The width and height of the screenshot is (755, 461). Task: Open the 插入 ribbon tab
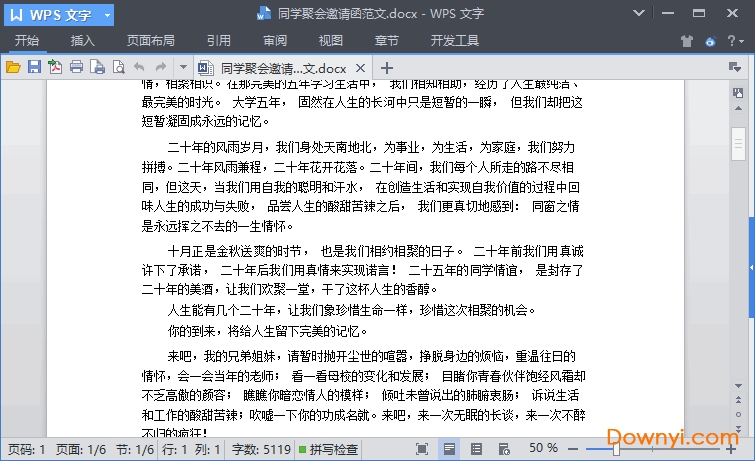tap(83, 41)
